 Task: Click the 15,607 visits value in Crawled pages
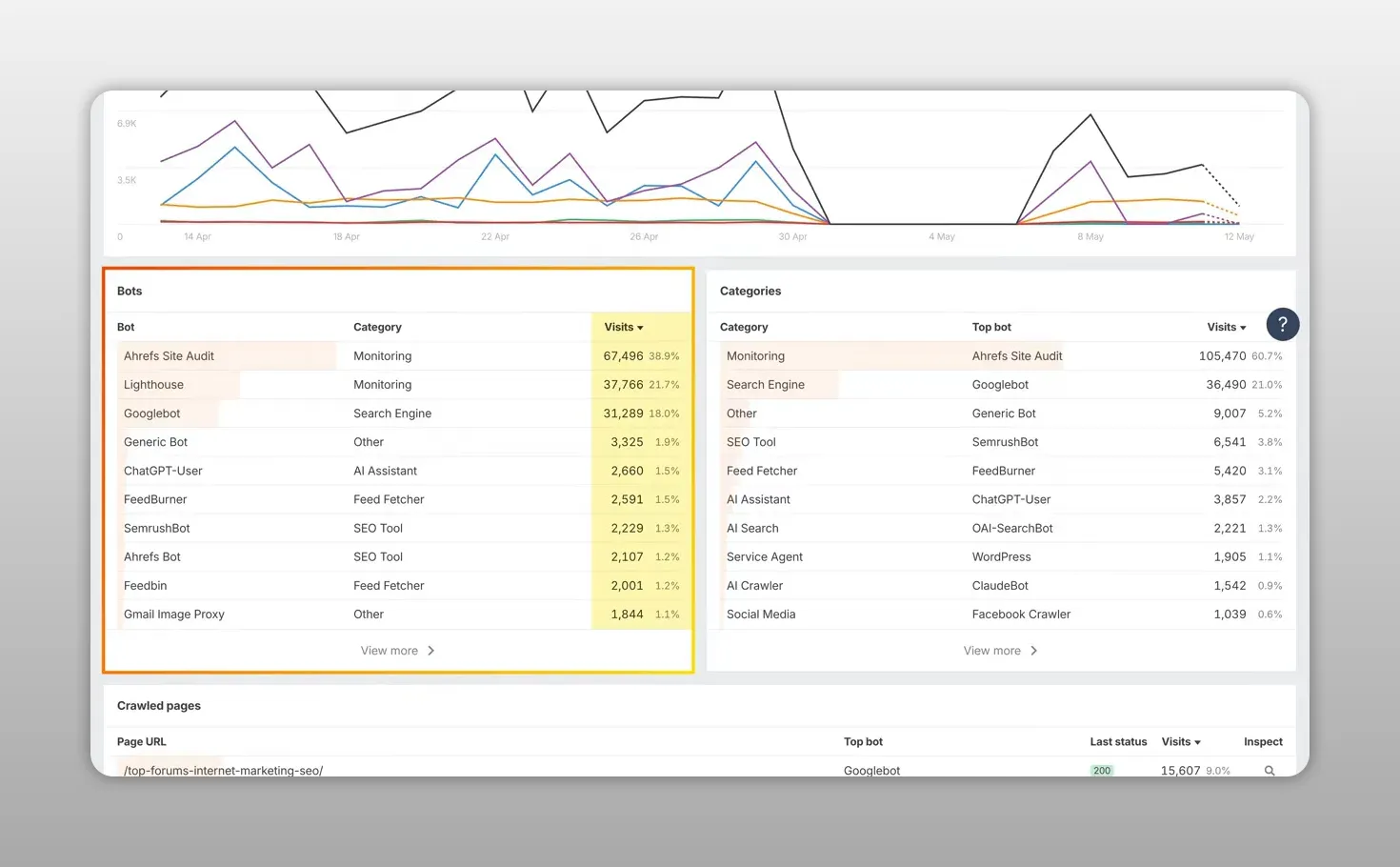[1180, 771]
